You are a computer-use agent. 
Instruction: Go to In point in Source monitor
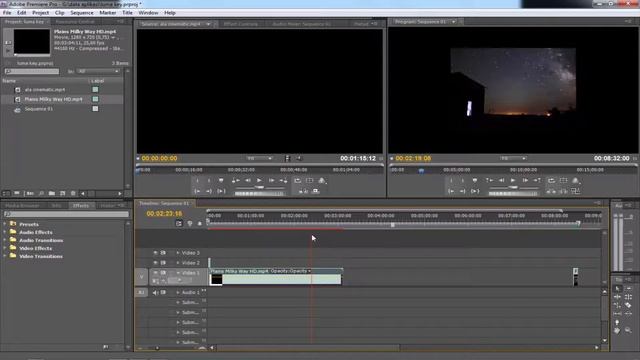(x=197, y=191)
